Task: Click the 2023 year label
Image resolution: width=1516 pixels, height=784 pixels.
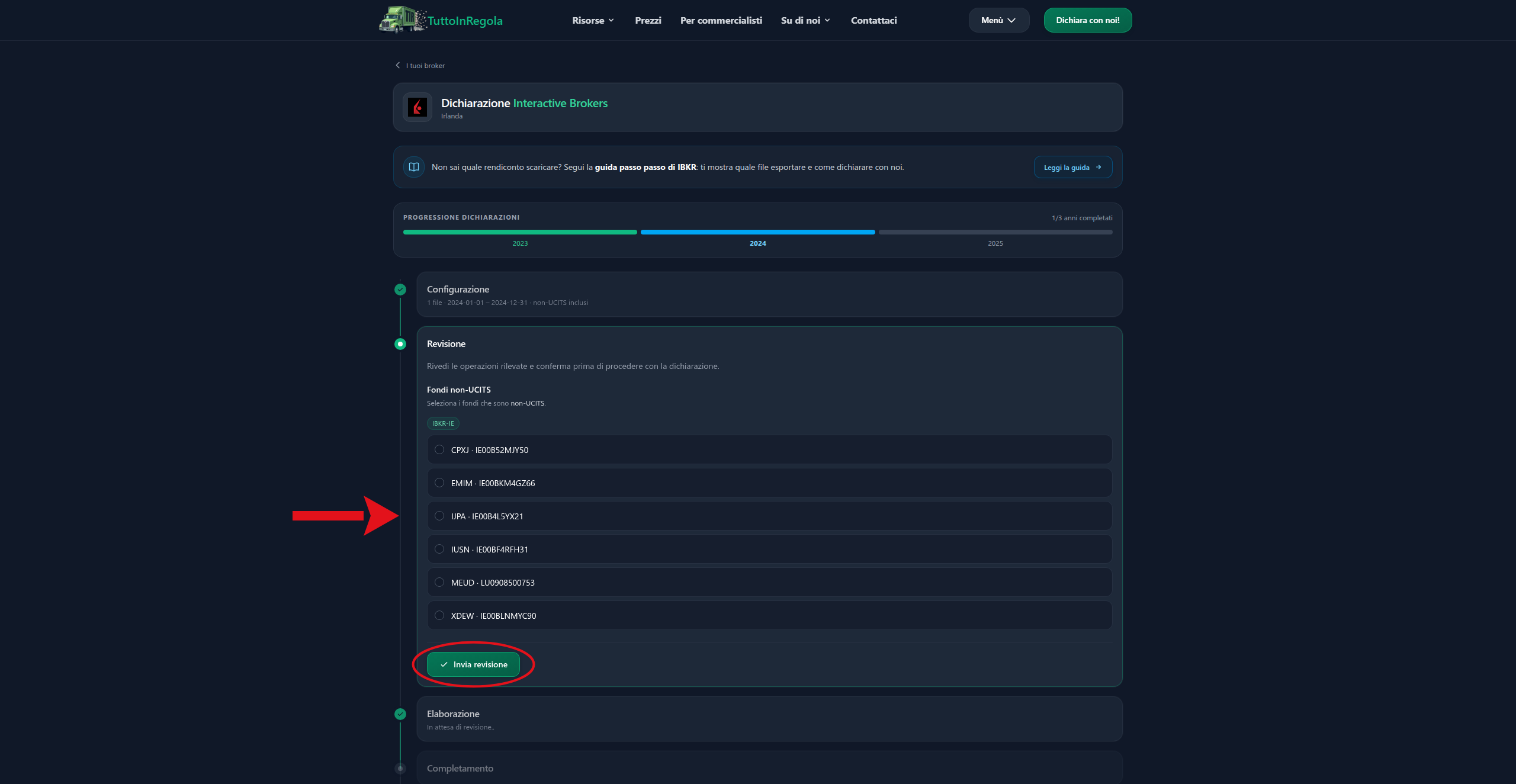Action: (x=520, y=243)
